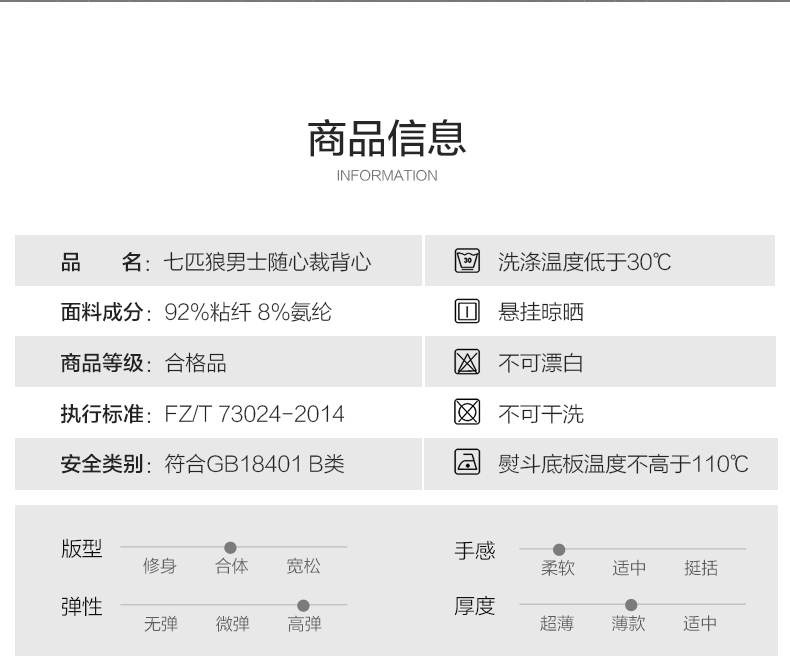Click the 柔软 option label
This screenshot has width=790, height=672.
point(558,568)
